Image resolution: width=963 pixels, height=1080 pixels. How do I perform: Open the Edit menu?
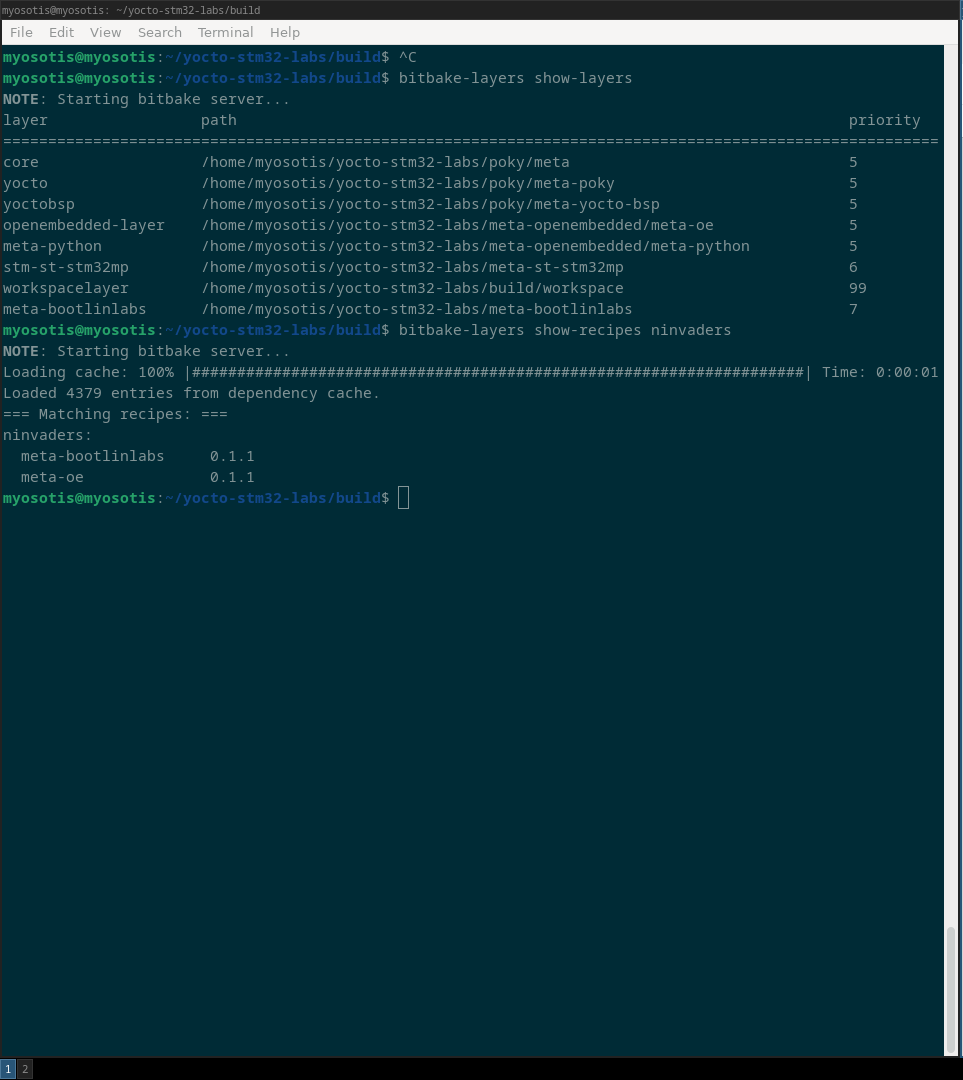click(61, 32)
